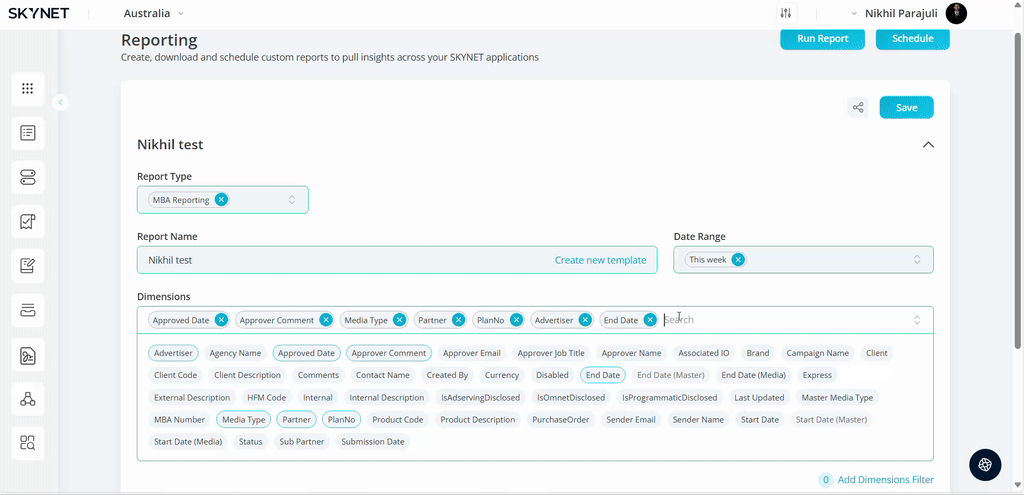The height and width of the screenshot is (495, 1024).
Task: Remove the MBA Reporting tag
Action: (x=221, y=200)
